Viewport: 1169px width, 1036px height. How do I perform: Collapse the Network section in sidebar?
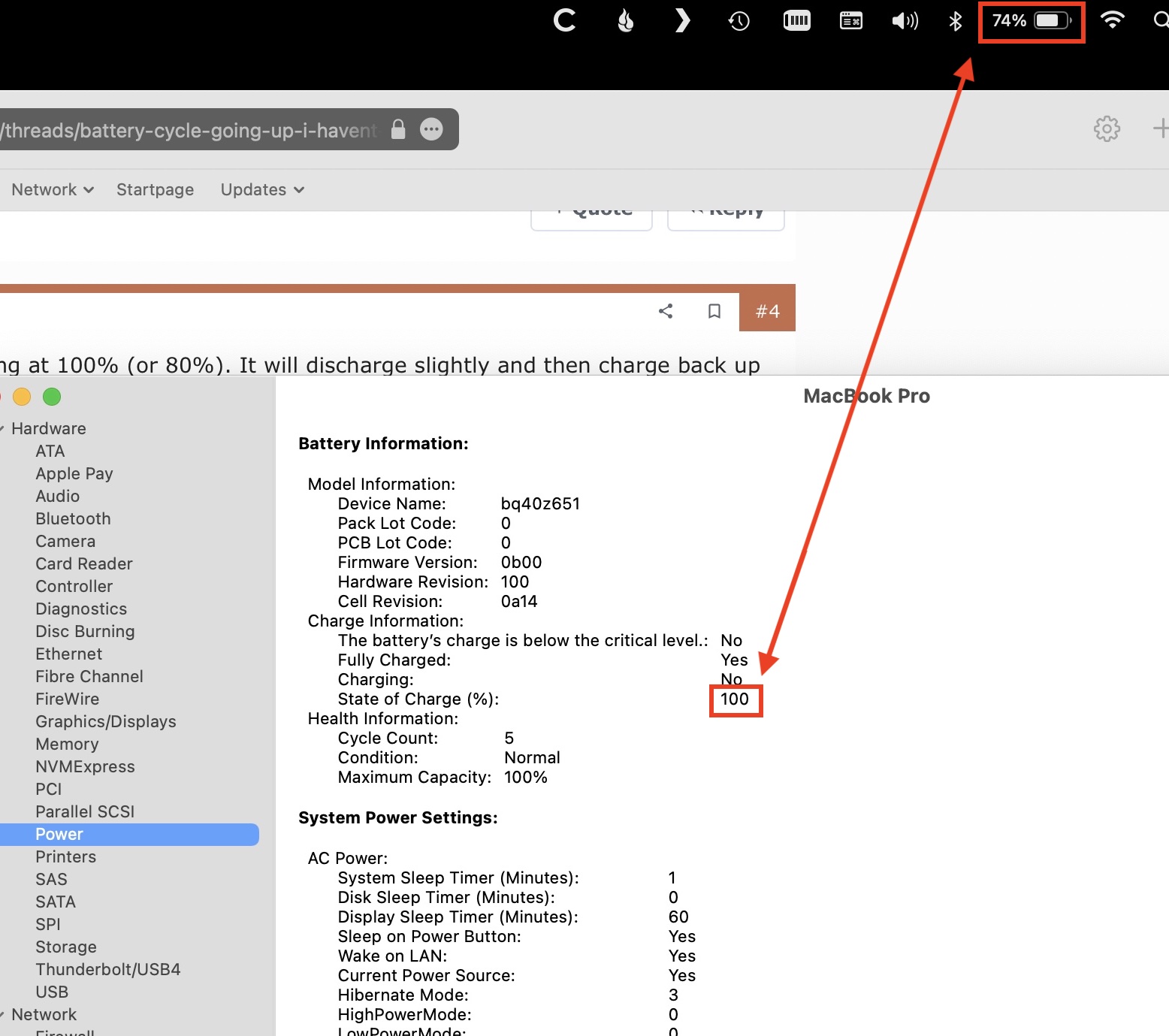point(2,1014)
